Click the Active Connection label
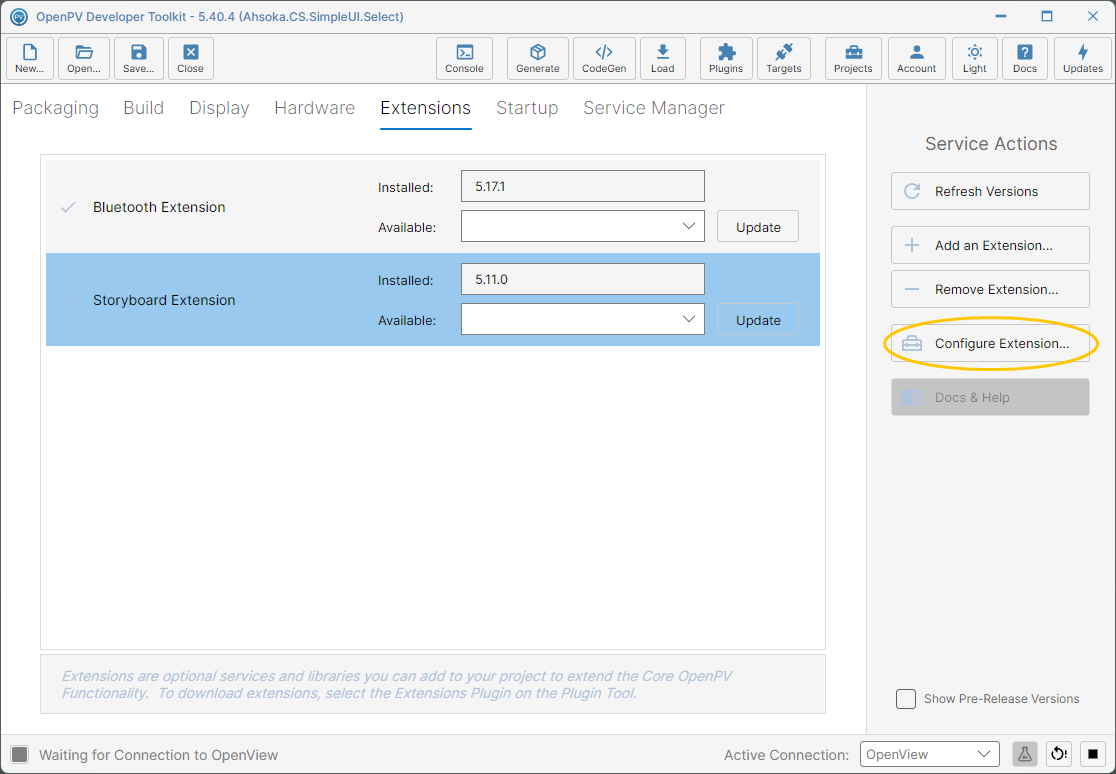Screen dimensions: 1116x774 click(786, 755)
